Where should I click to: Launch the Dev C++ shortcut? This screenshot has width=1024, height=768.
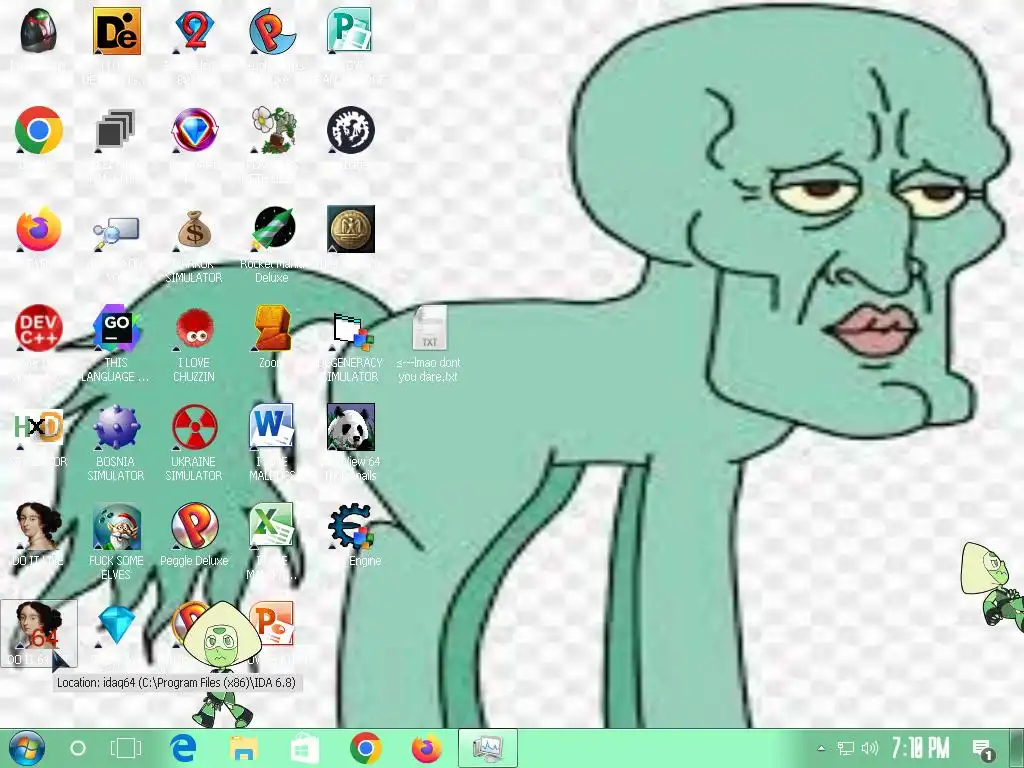point(39,328)
